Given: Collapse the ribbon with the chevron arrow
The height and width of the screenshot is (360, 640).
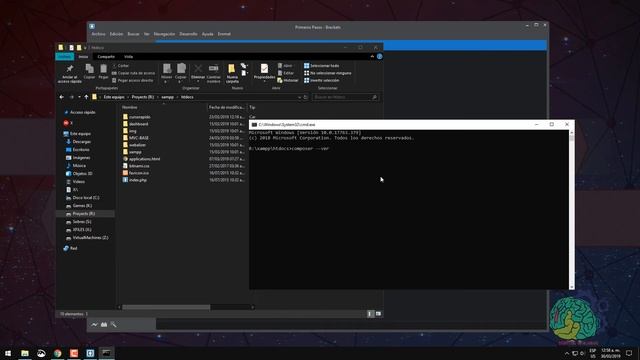Looking at the screenshot, I should click(x=372, y=57).
